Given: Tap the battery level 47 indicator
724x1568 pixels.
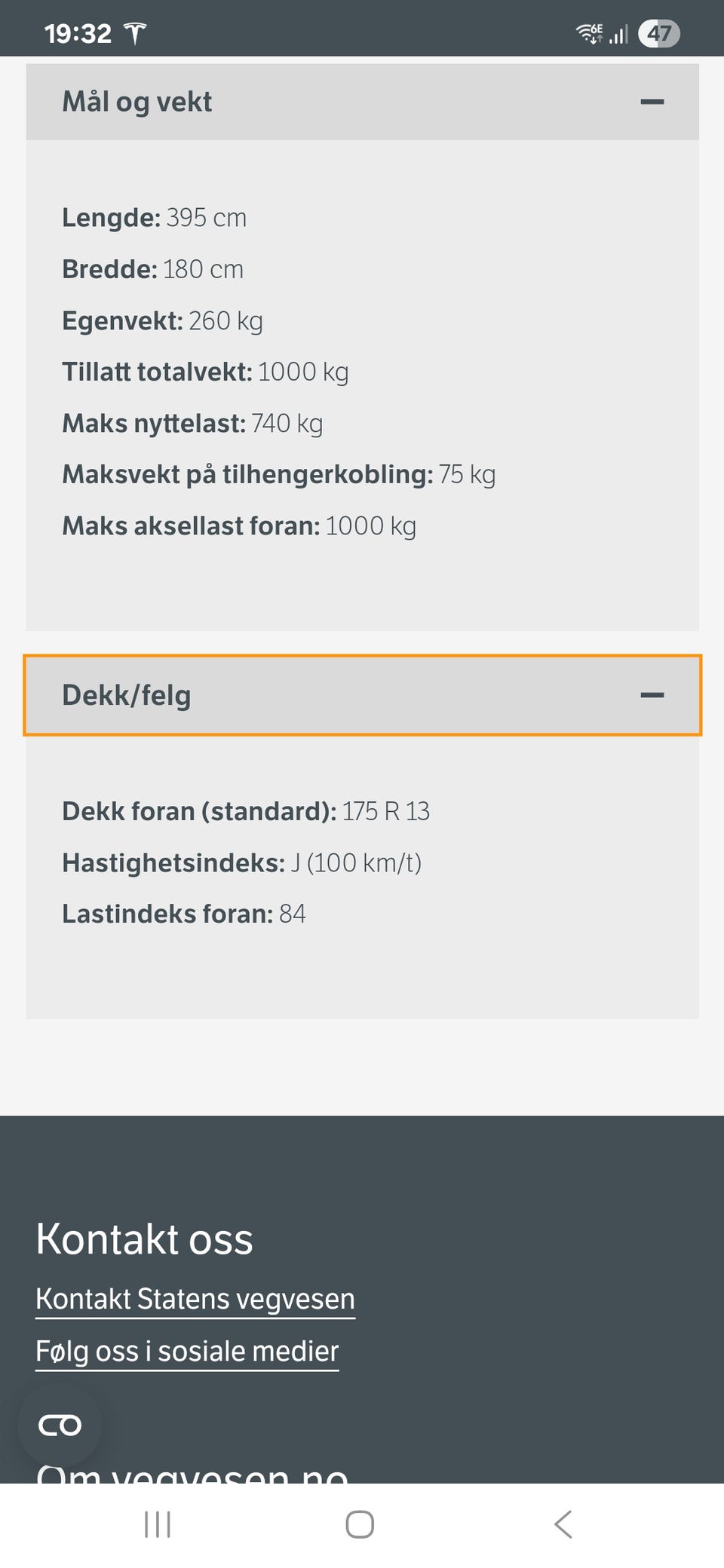Looking at the screenshot, I should pyautogui.click(x=659, y=33).
